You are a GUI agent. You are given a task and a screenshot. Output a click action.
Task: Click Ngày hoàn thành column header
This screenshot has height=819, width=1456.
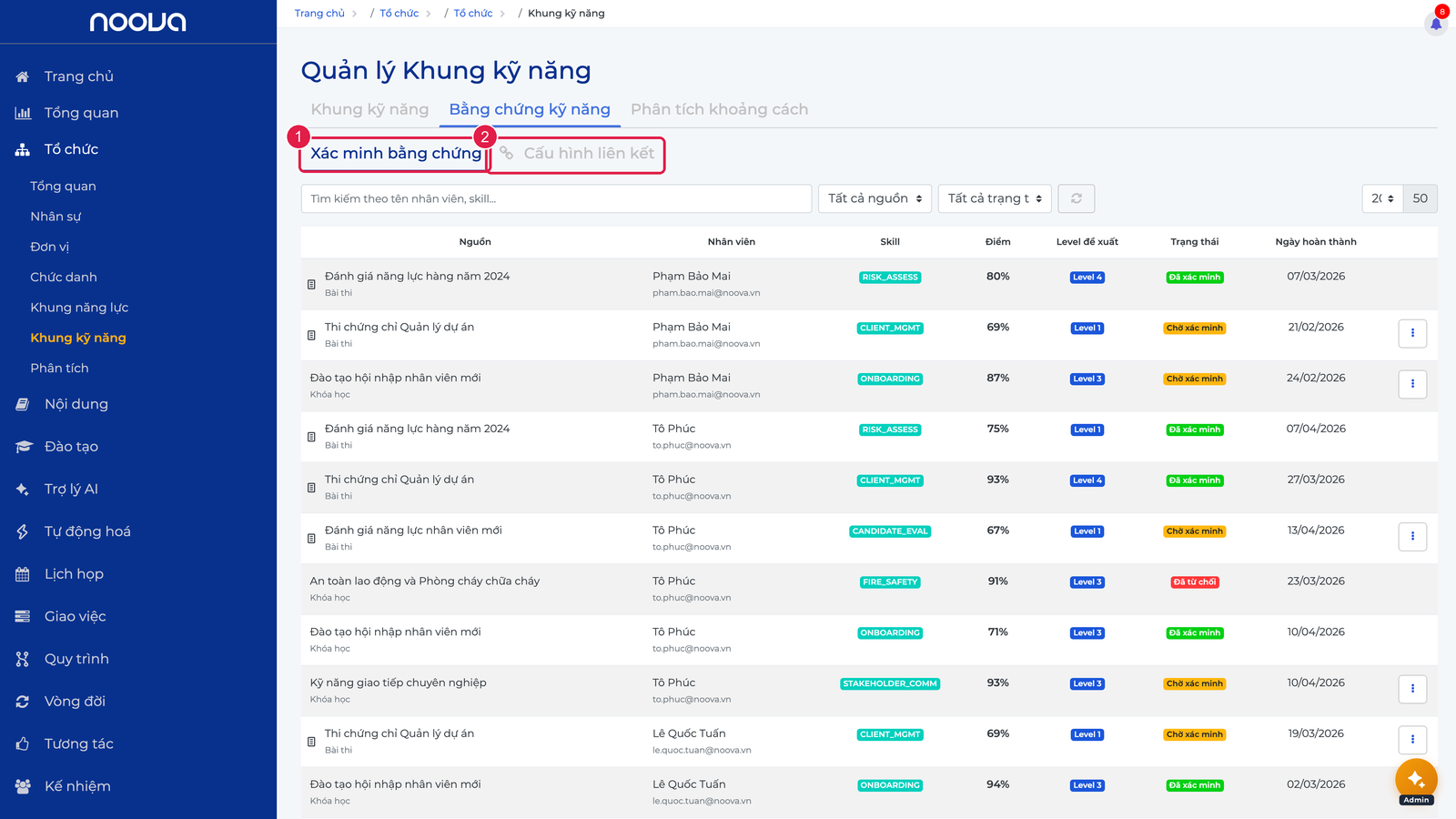point(1316,242)
